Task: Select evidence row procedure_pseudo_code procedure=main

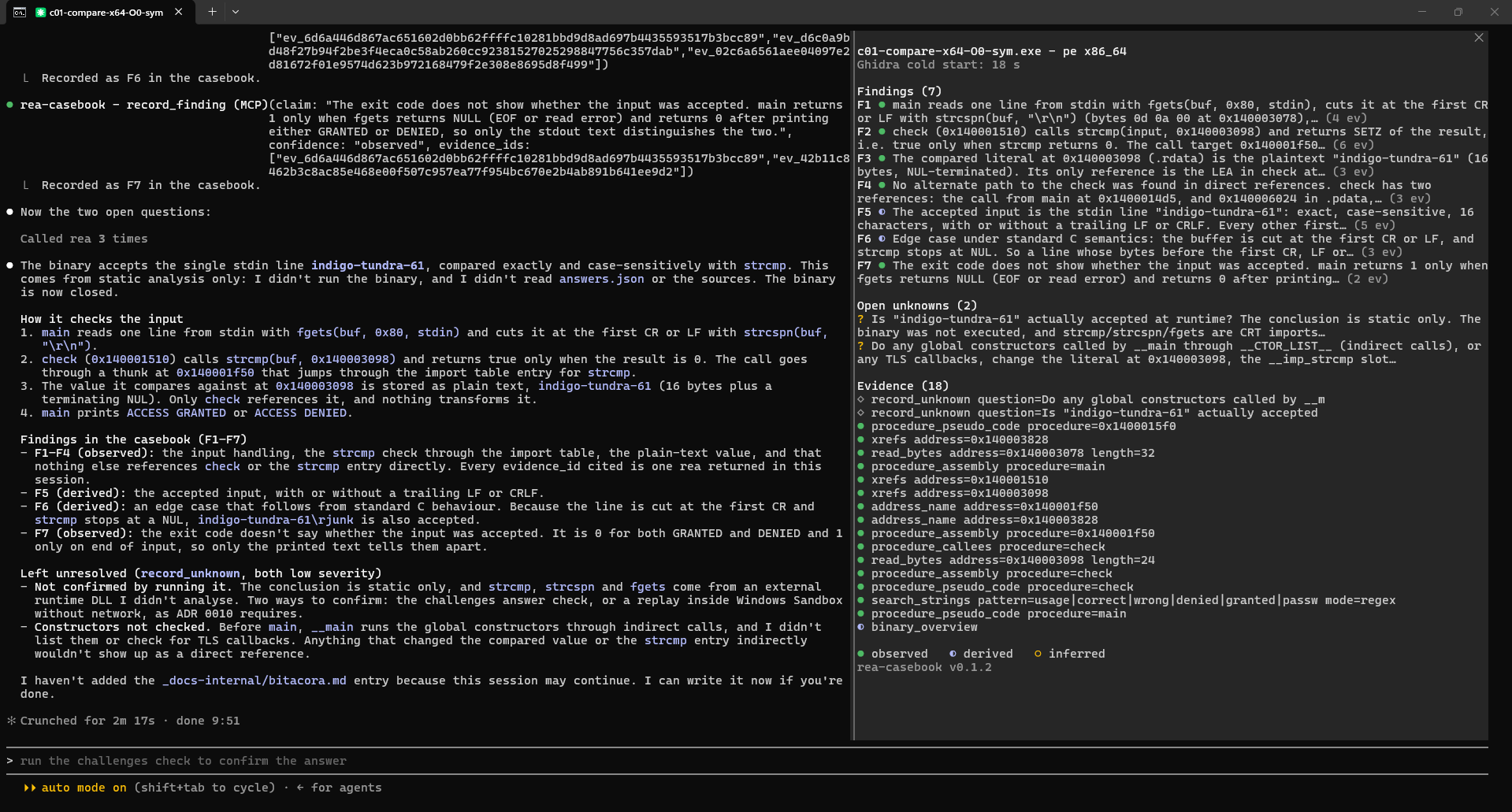Action: click(x=992, y=614)
